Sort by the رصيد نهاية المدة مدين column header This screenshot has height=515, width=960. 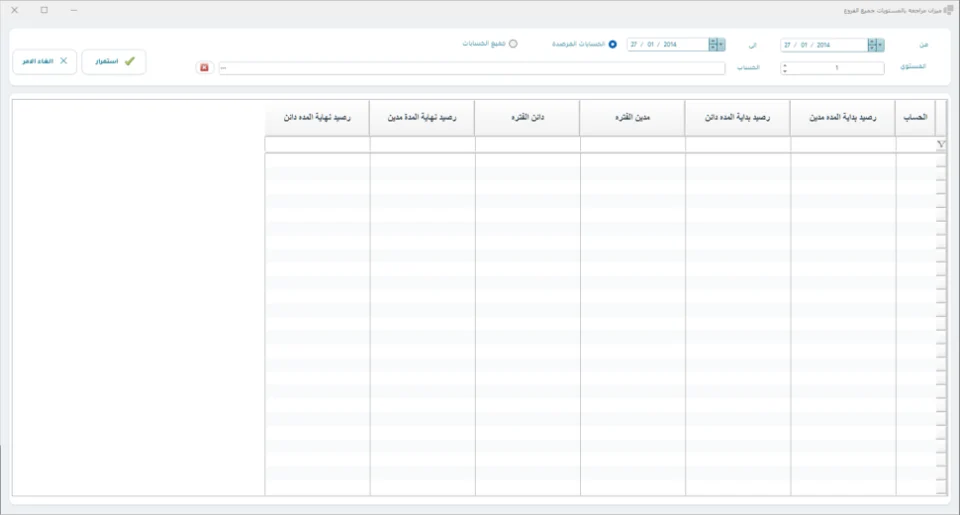pyautogui.click(x=422, y=118)
